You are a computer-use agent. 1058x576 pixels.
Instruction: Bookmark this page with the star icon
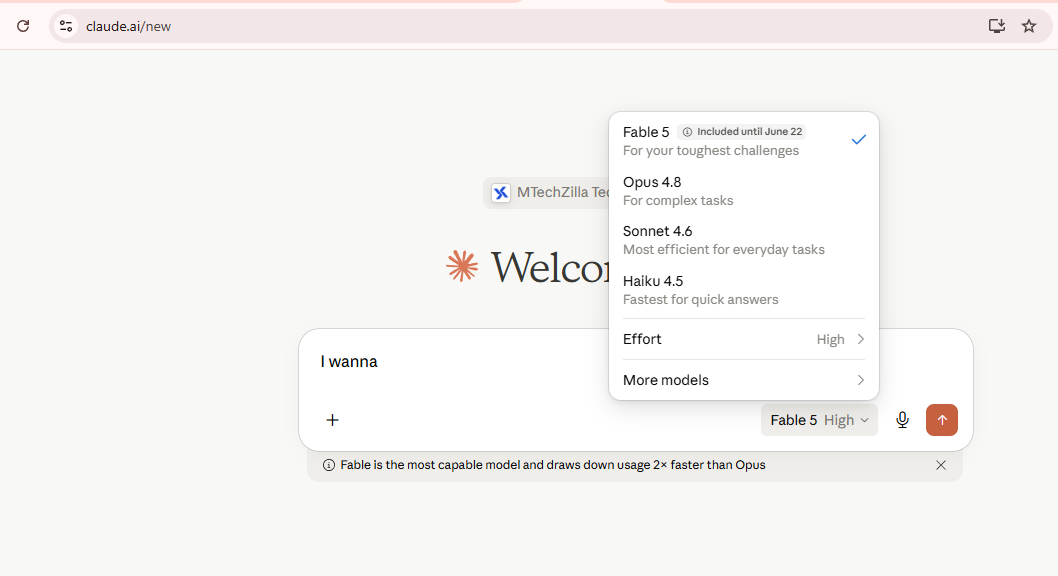(x=1028, y=26)
